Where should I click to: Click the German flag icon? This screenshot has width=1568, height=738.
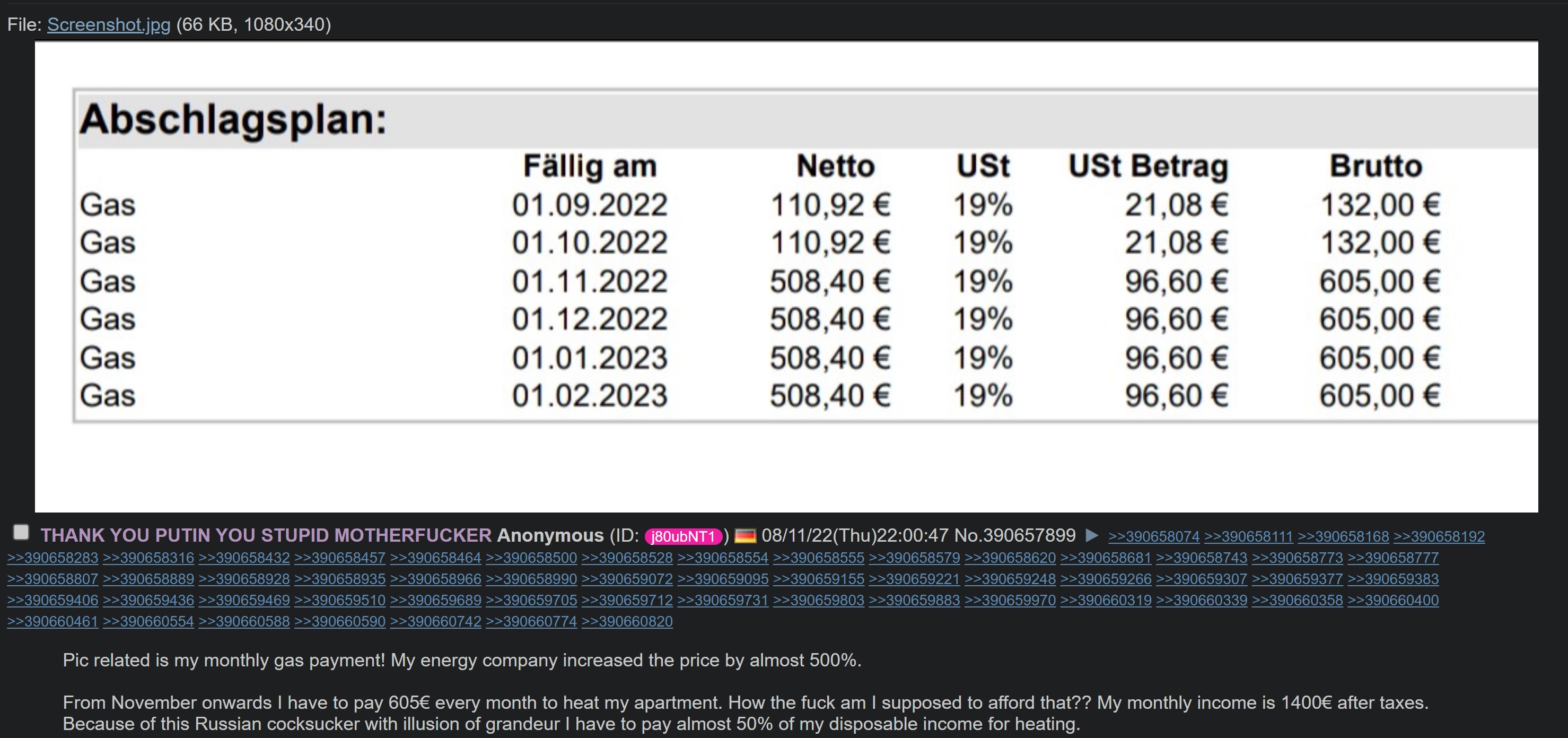(745, 536)
